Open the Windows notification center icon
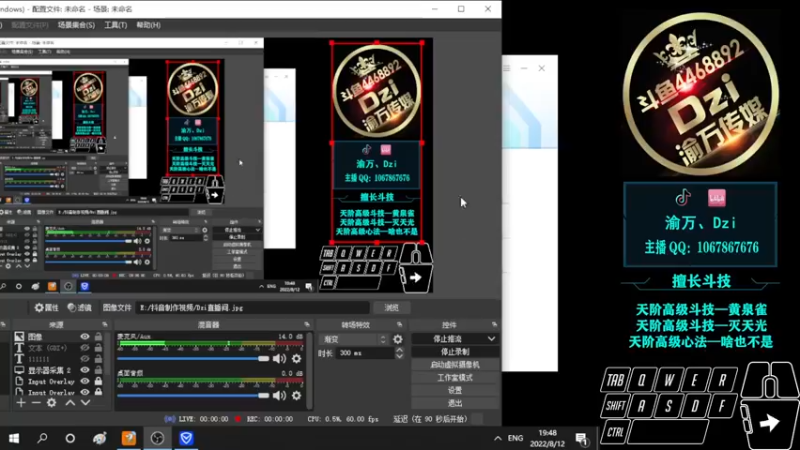The width and height of the screenshot is (800, 450). coord(582,438)
